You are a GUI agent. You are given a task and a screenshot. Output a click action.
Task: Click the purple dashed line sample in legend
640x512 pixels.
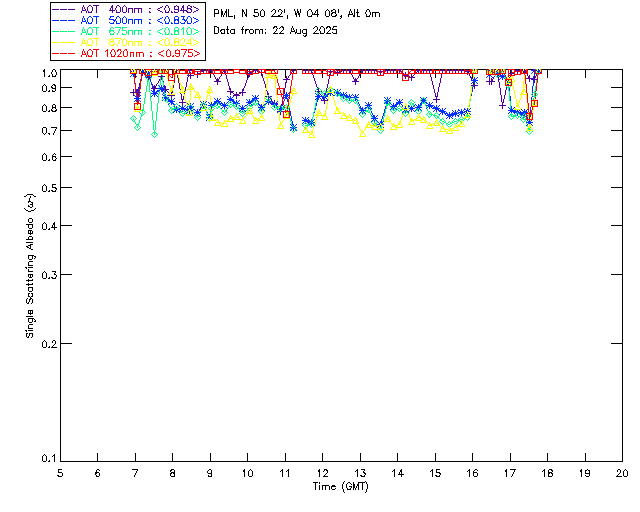64,9
